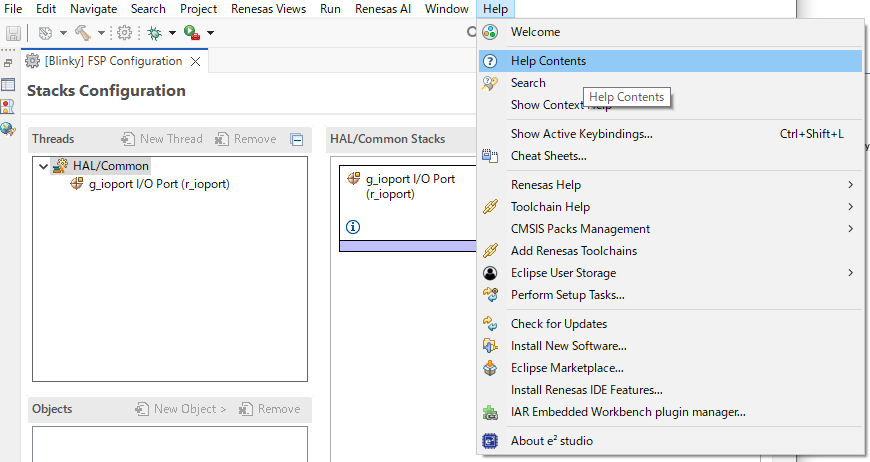This screenshot has height=462, width=870.
Task: Choose Install New Software...
Action: click(x=670, y=346)
